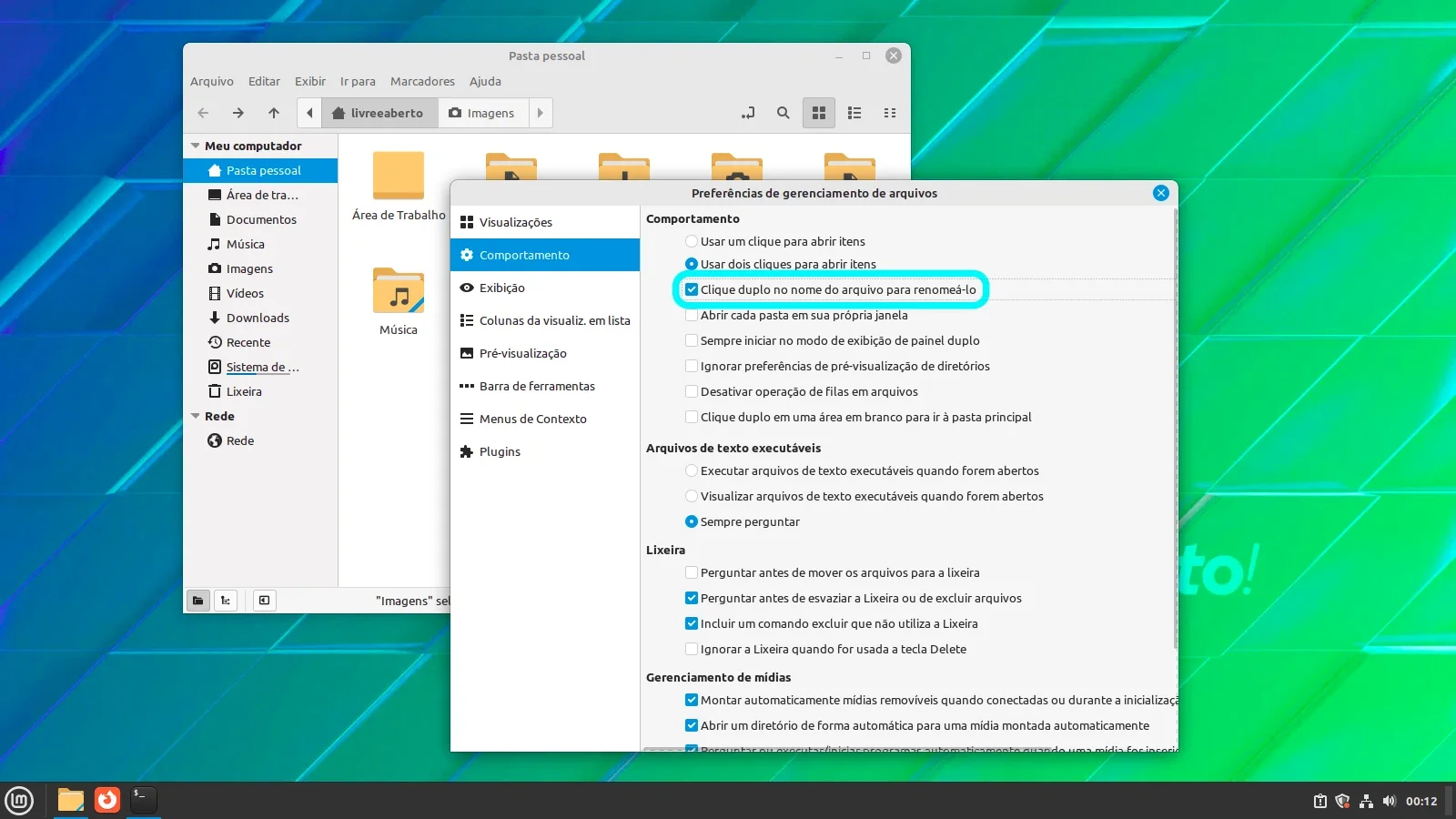Toggle the location entry icon in Nemo toolbar

point(748,113)
